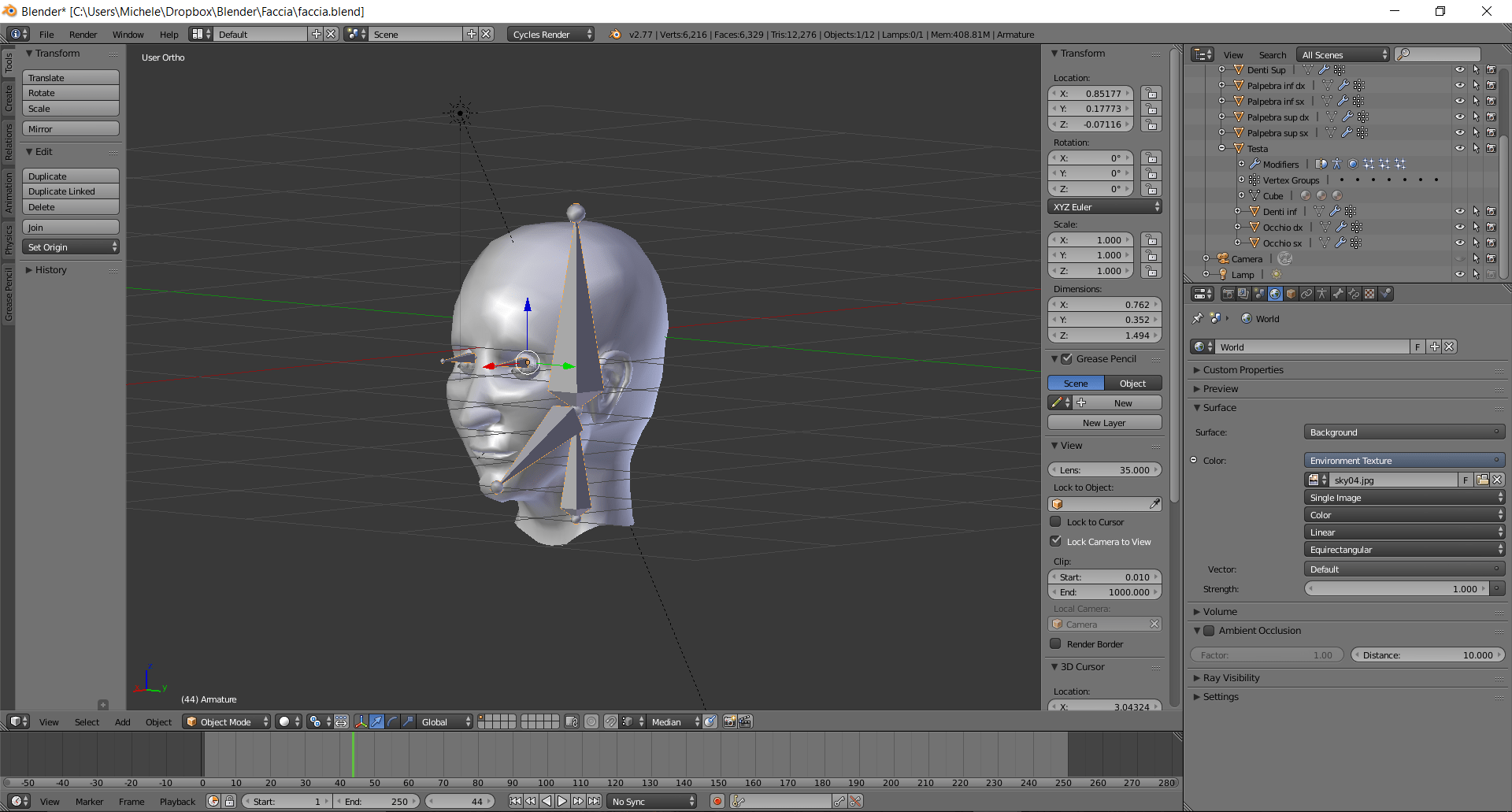The width and height of the screenshot is (1512, 812).
Task: Click the OpenGL render animation clapper icon
Action: point(745,721)
